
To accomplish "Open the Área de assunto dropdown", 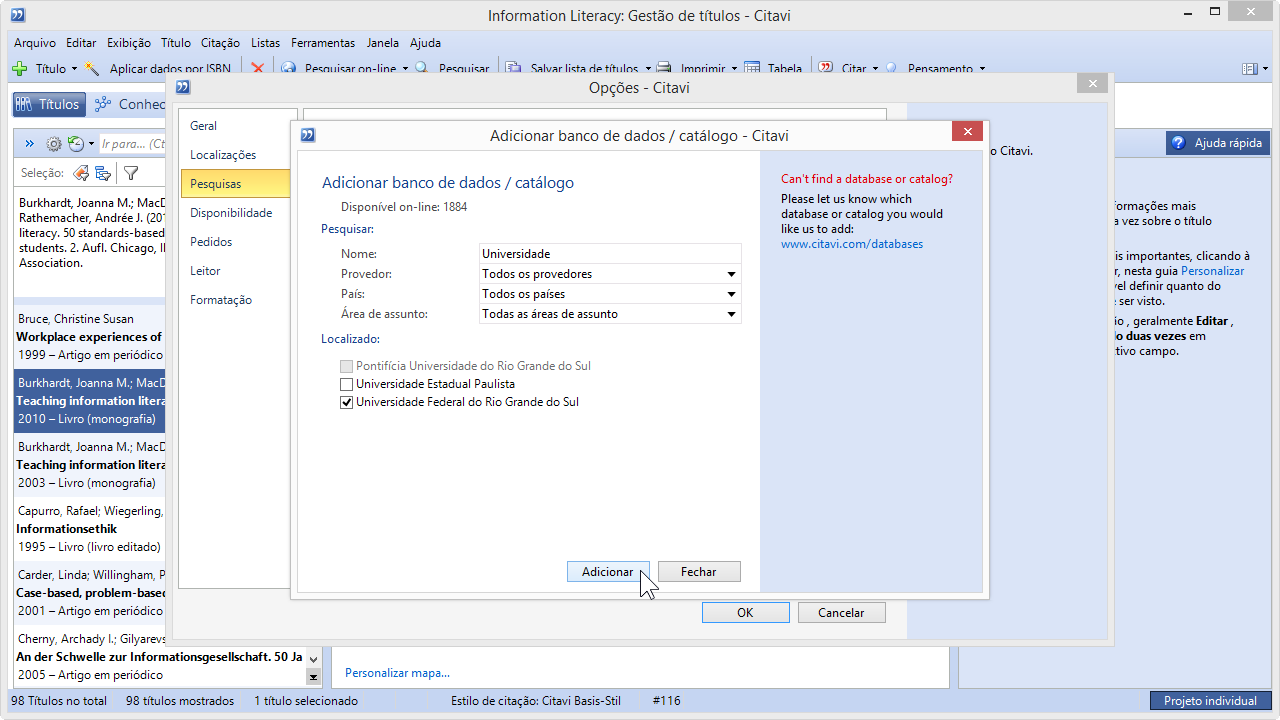I will pyautogui.click(x=731, y=314).
